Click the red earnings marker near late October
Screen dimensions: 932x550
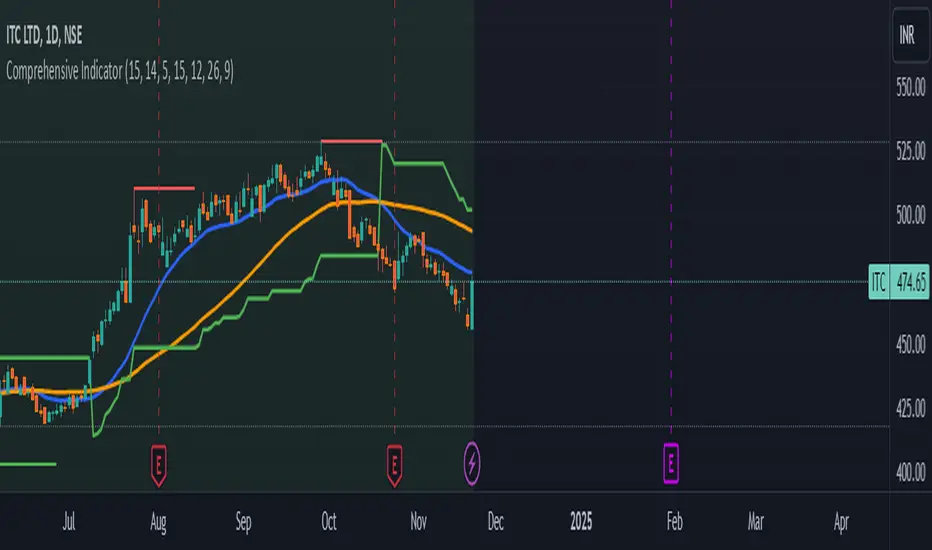pos(395,465)
